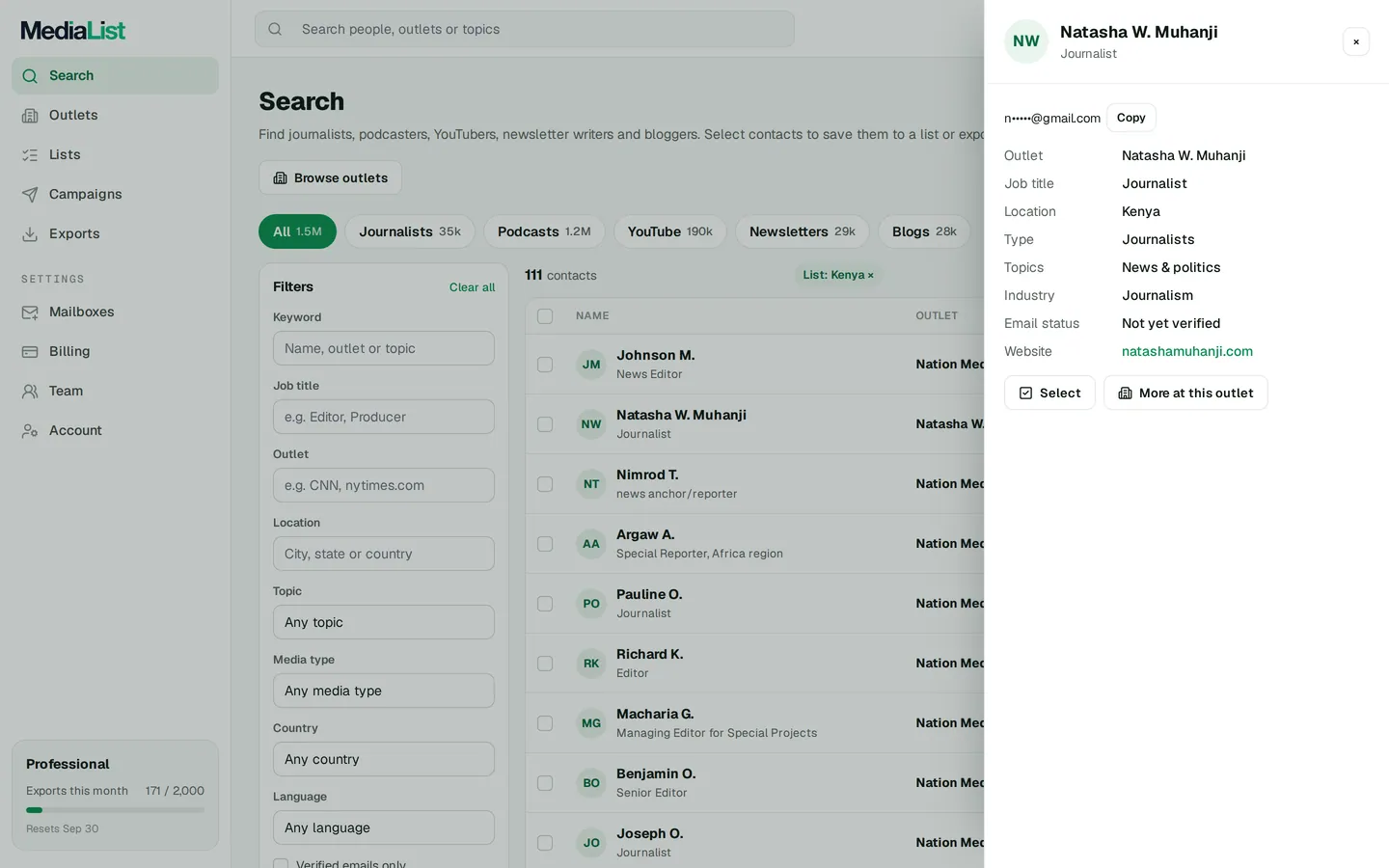The width and height of the screenshot is (1389, 868).
Task: Open the Any topic dropdown
Action: coord(384,622)
